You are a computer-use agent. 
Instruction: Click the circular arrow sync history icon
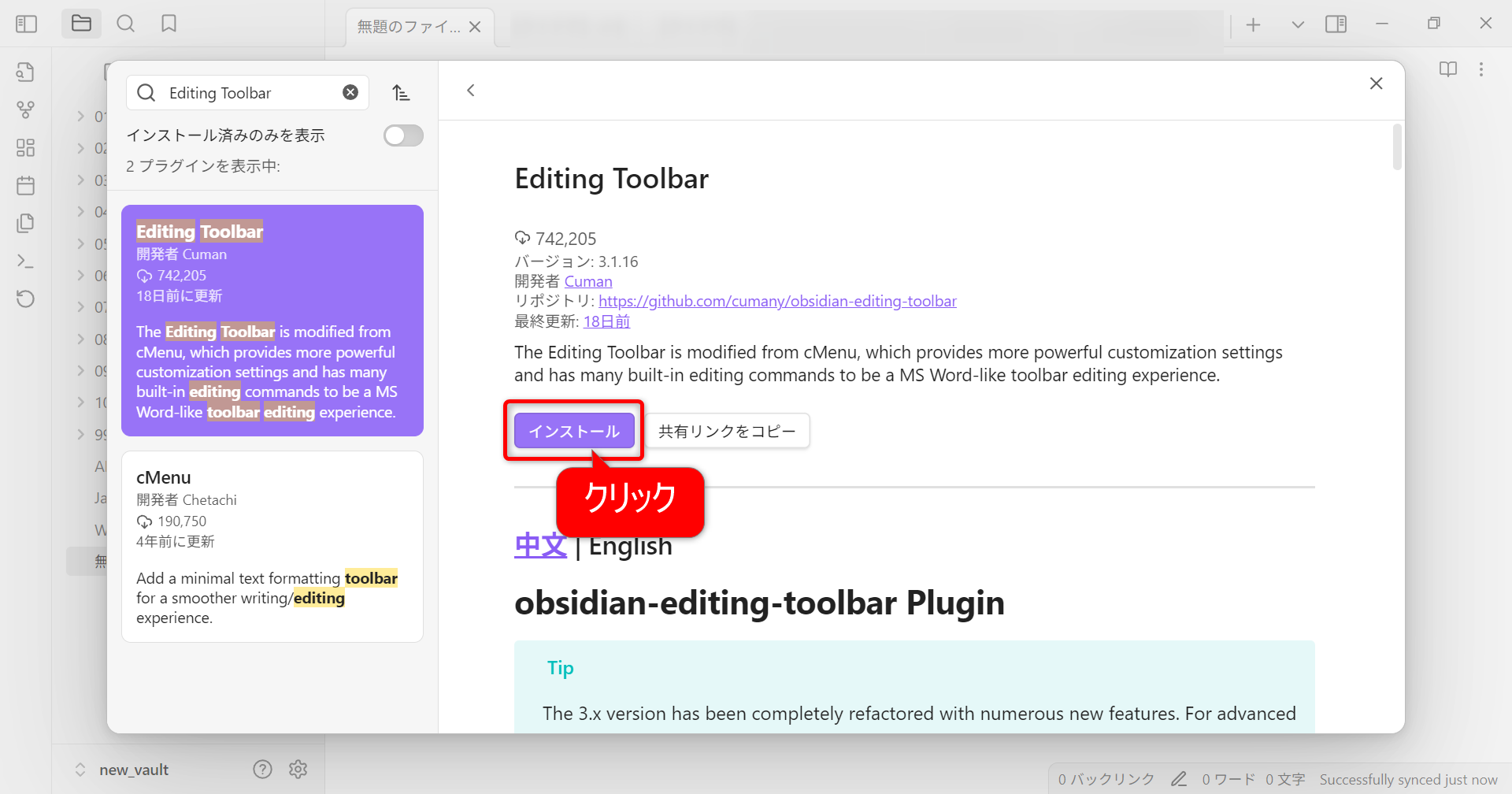pyautogui.click(x=25, y=299)
